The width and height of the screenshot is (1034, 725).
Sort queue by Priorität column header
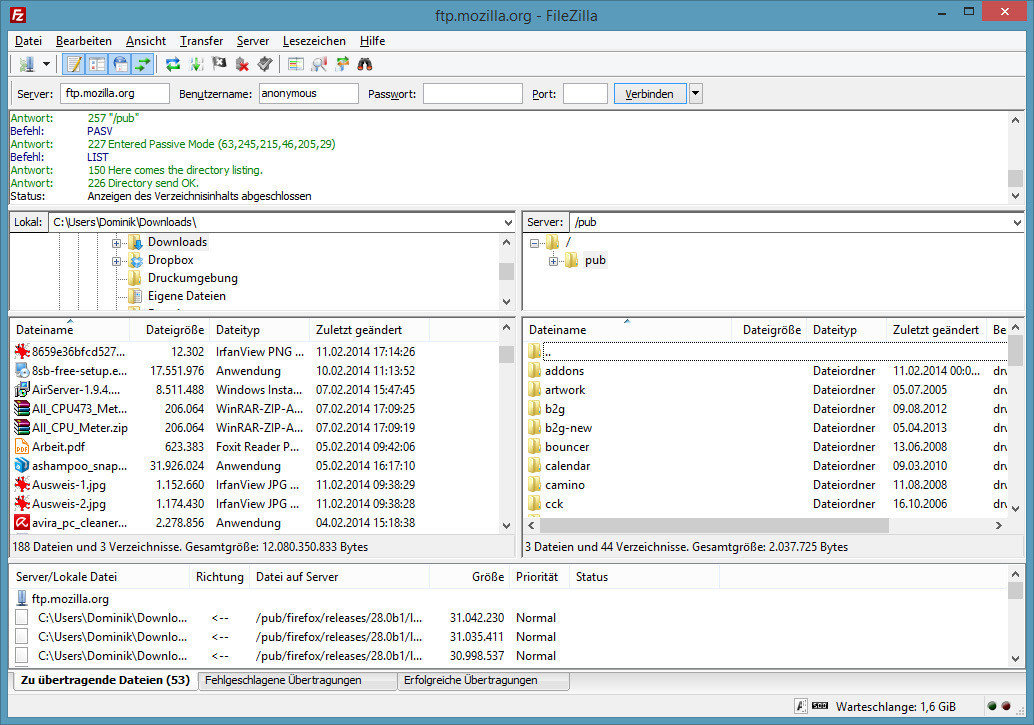(537, 577)
